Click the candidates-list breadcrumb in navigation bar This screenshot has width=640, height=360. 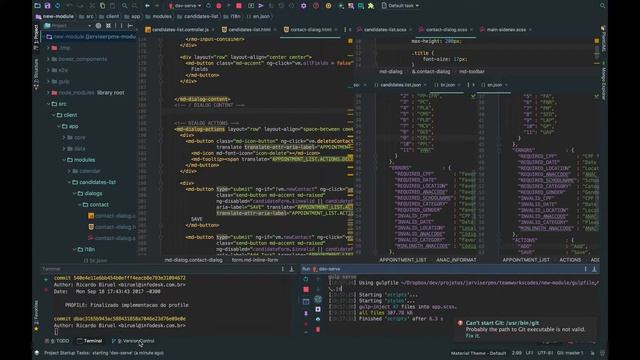[198, 16]
